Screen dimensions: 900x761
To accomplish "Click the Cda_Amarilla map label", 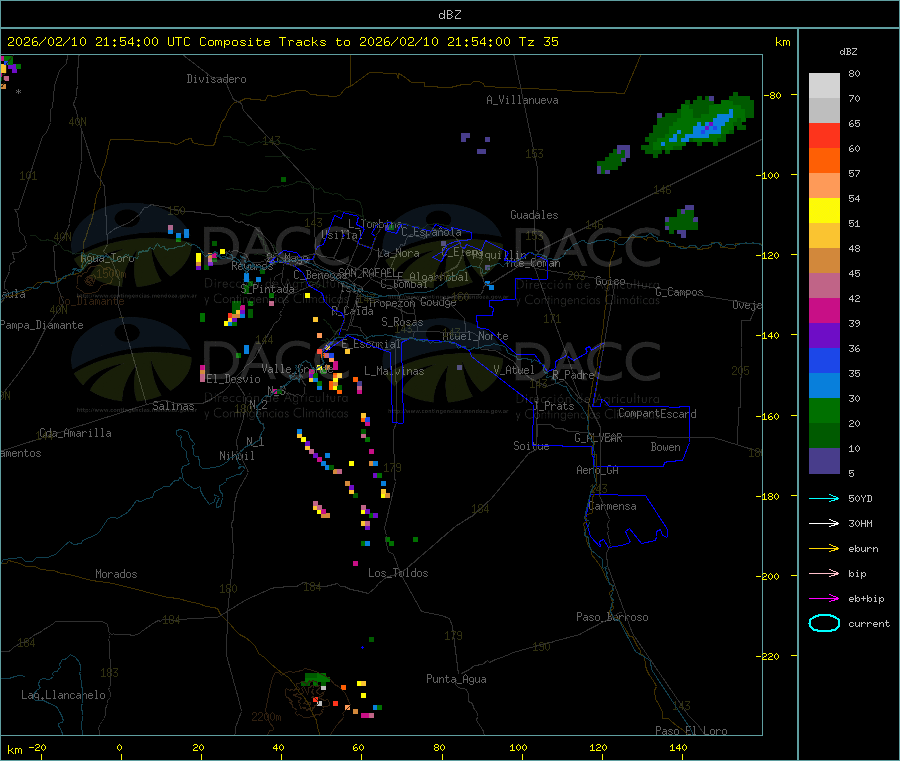I will (x=75, y=433).
